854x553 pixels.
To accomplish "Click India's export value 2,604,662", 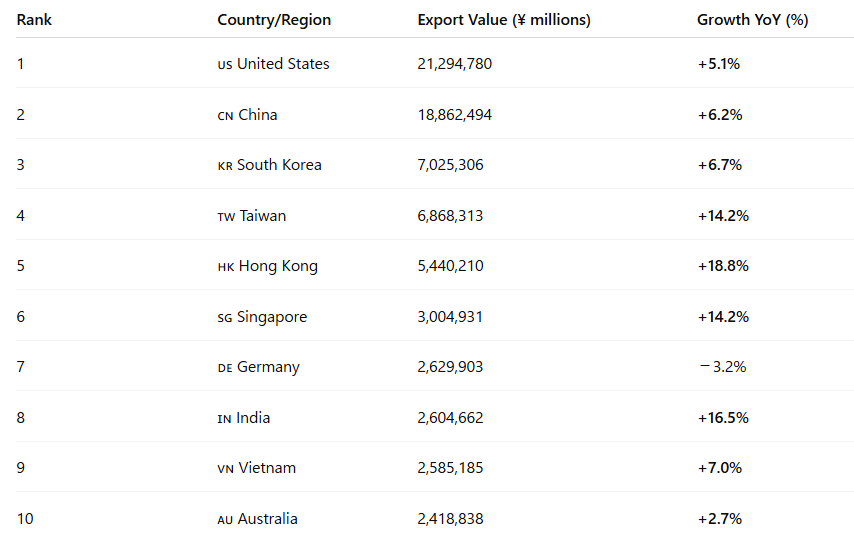I will (450, 418).
